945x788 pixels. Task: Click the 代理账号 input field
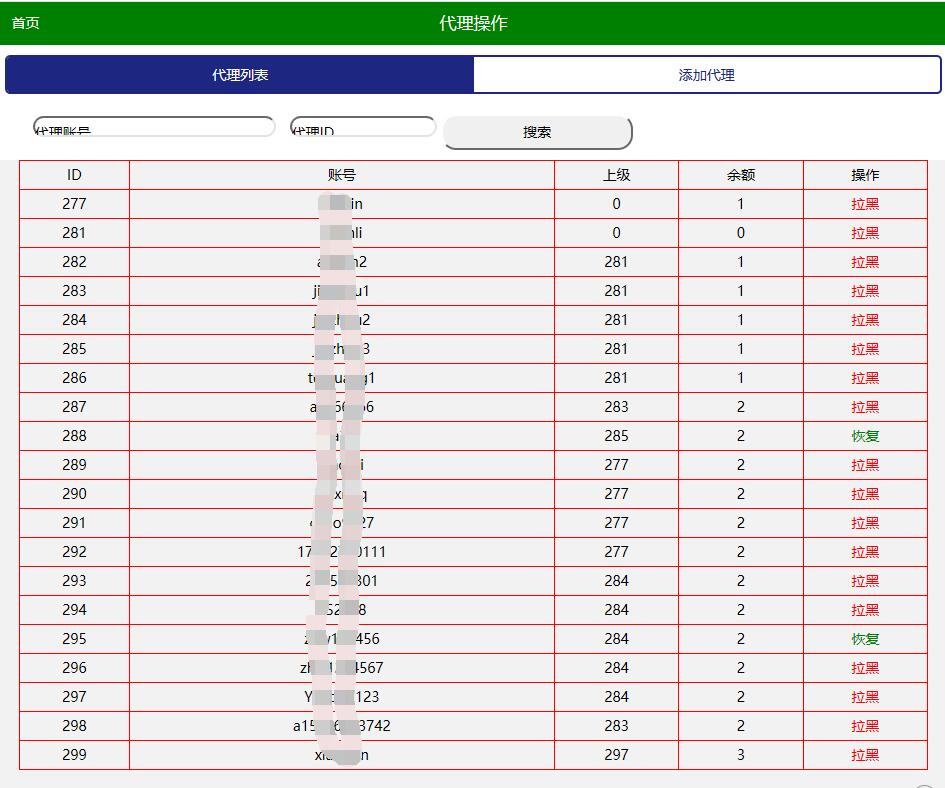coord(152,126)
